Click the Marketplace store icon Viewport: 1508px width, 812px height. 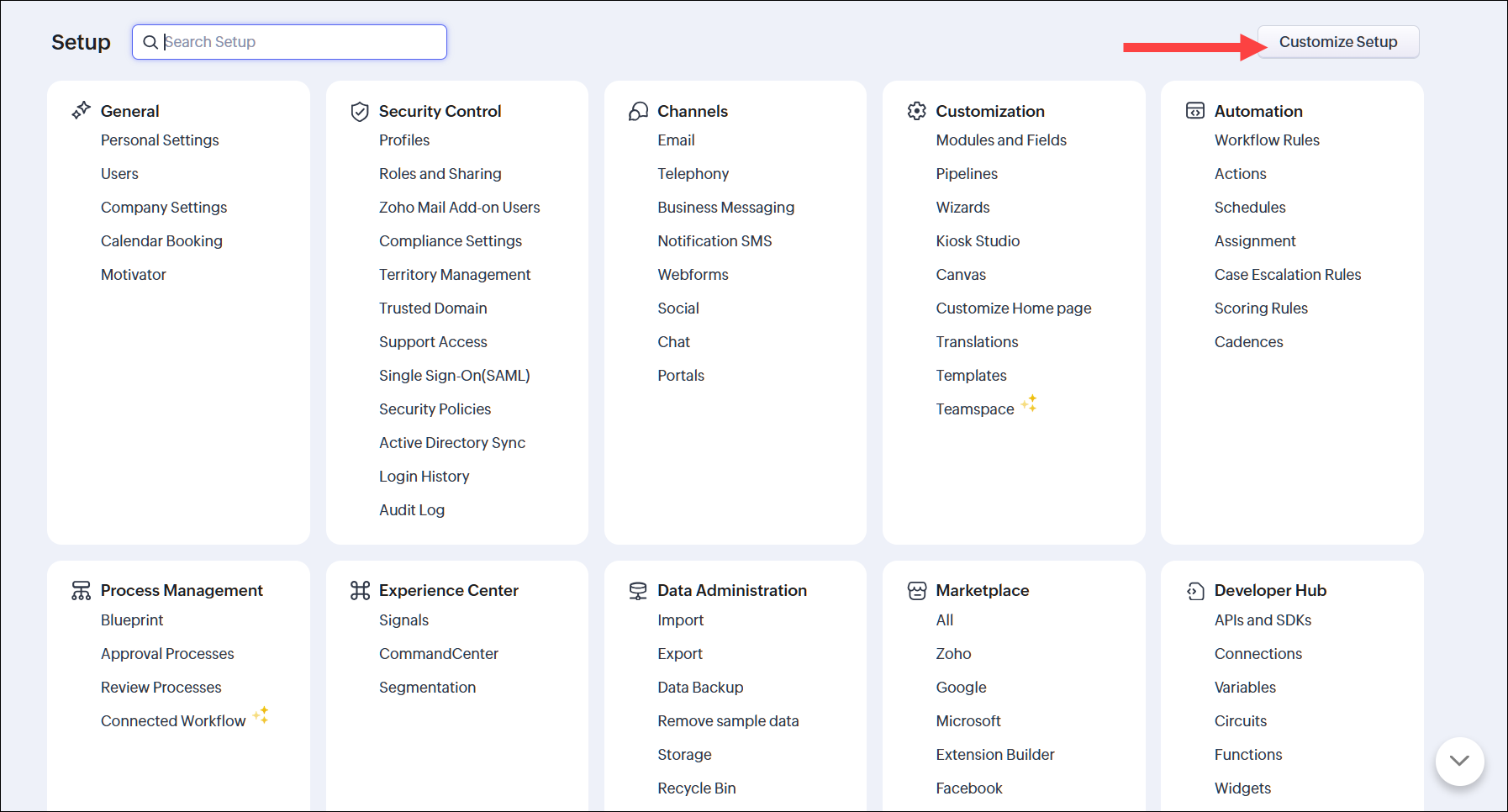pyautogui.click(x=916, y=591)
